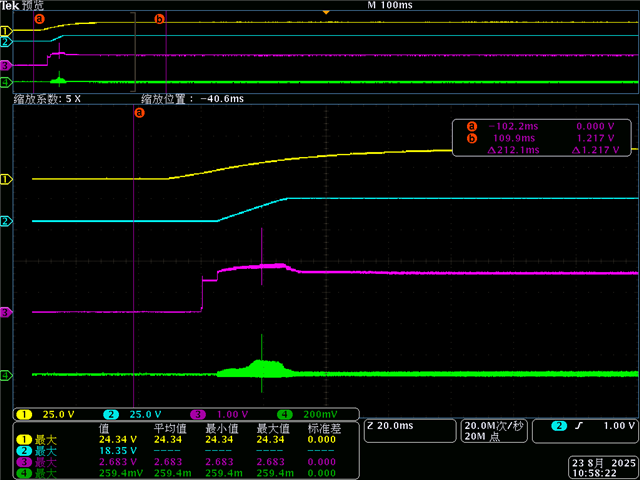Image resolution: width=640 pixels, height=480 pixels.
Task: Click cursor a marker in overview strip
Action: point(39,18)
